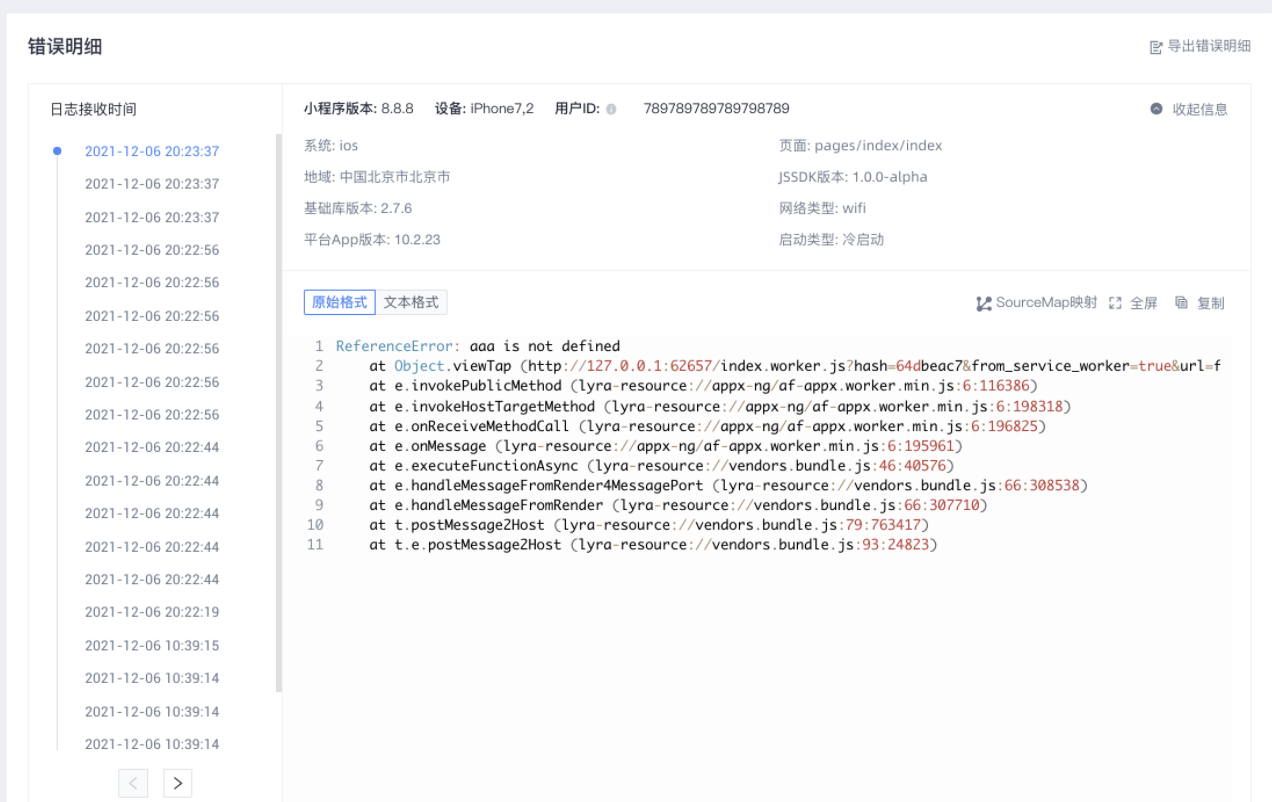Viewport: 1272px width, 802px height.
Task: Click 启动类型: 冷启动 field
Action: point(831,240)
